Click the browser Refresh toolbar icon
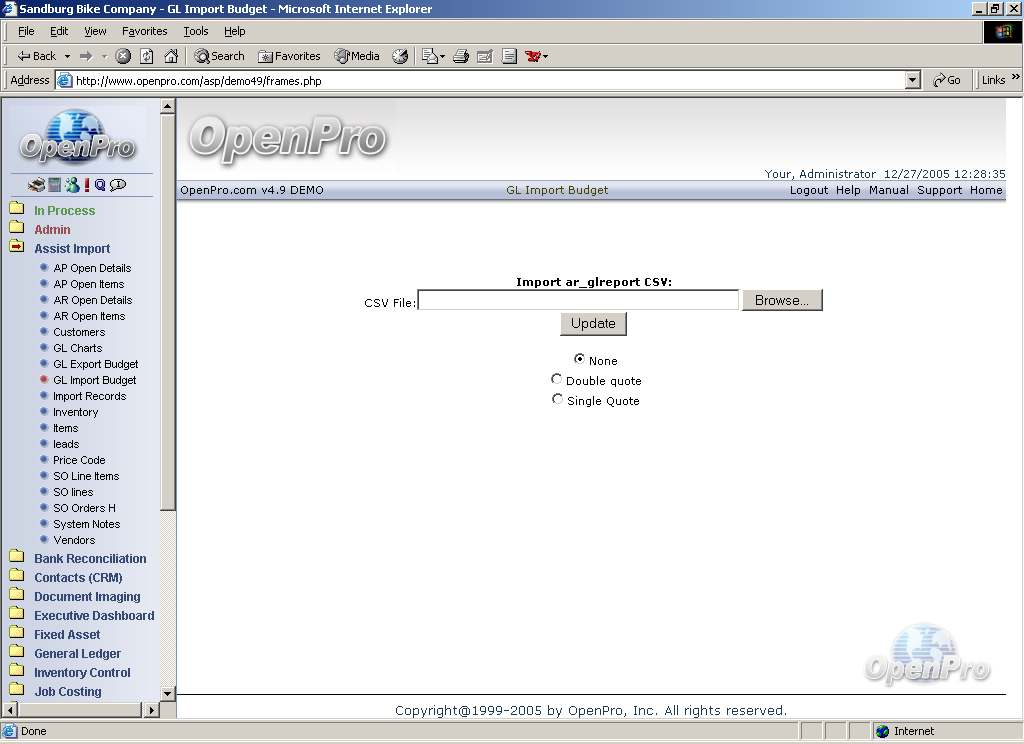 pyautogui.click(x=147, y=56)
